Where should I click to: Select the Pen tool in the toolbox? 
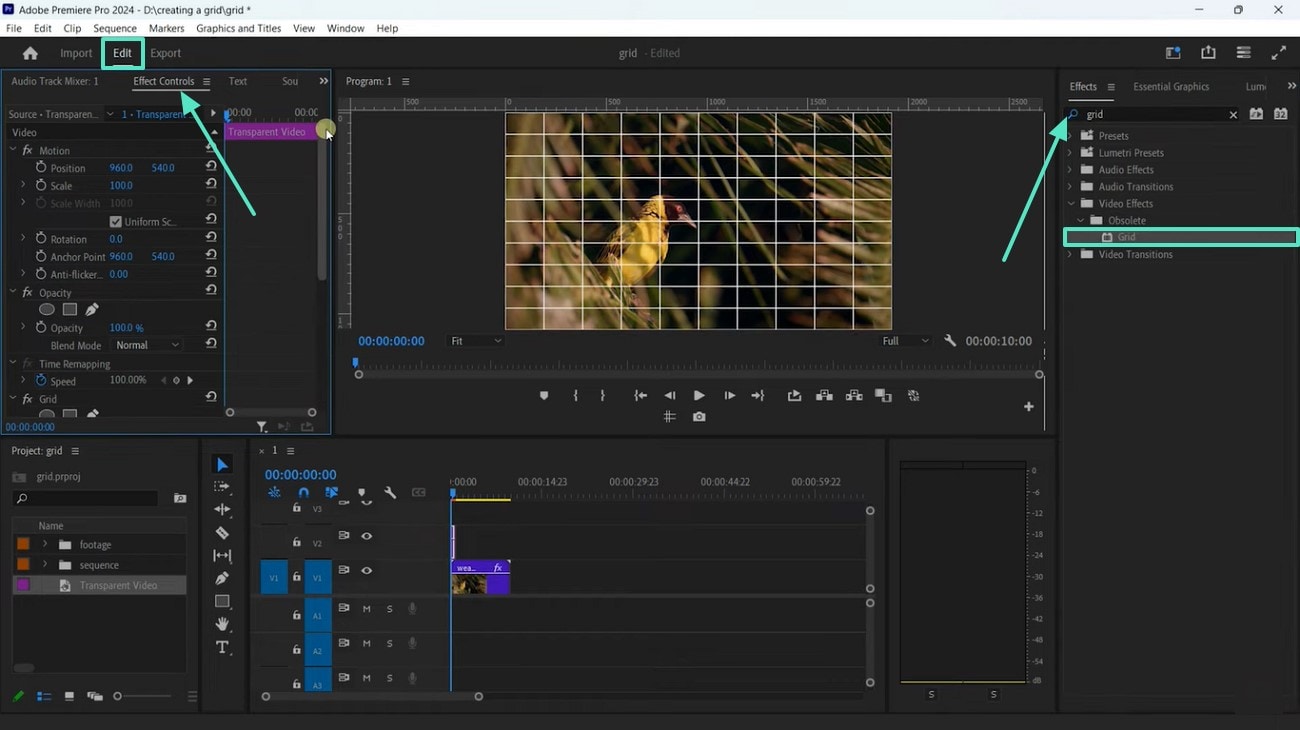coord(222,578)
